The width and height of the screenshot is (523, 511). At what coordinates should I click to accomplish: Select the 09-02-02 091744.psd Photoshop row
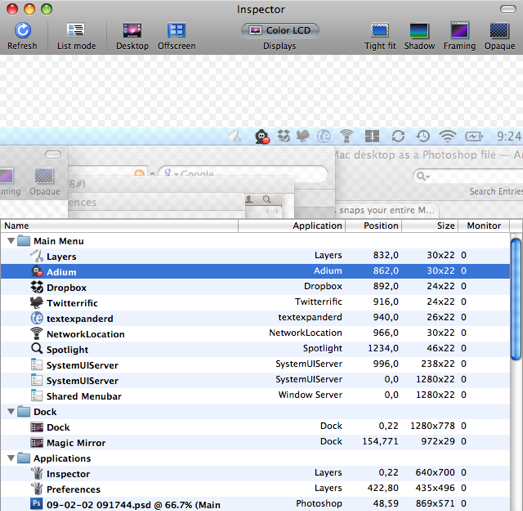tap(255, 504)
